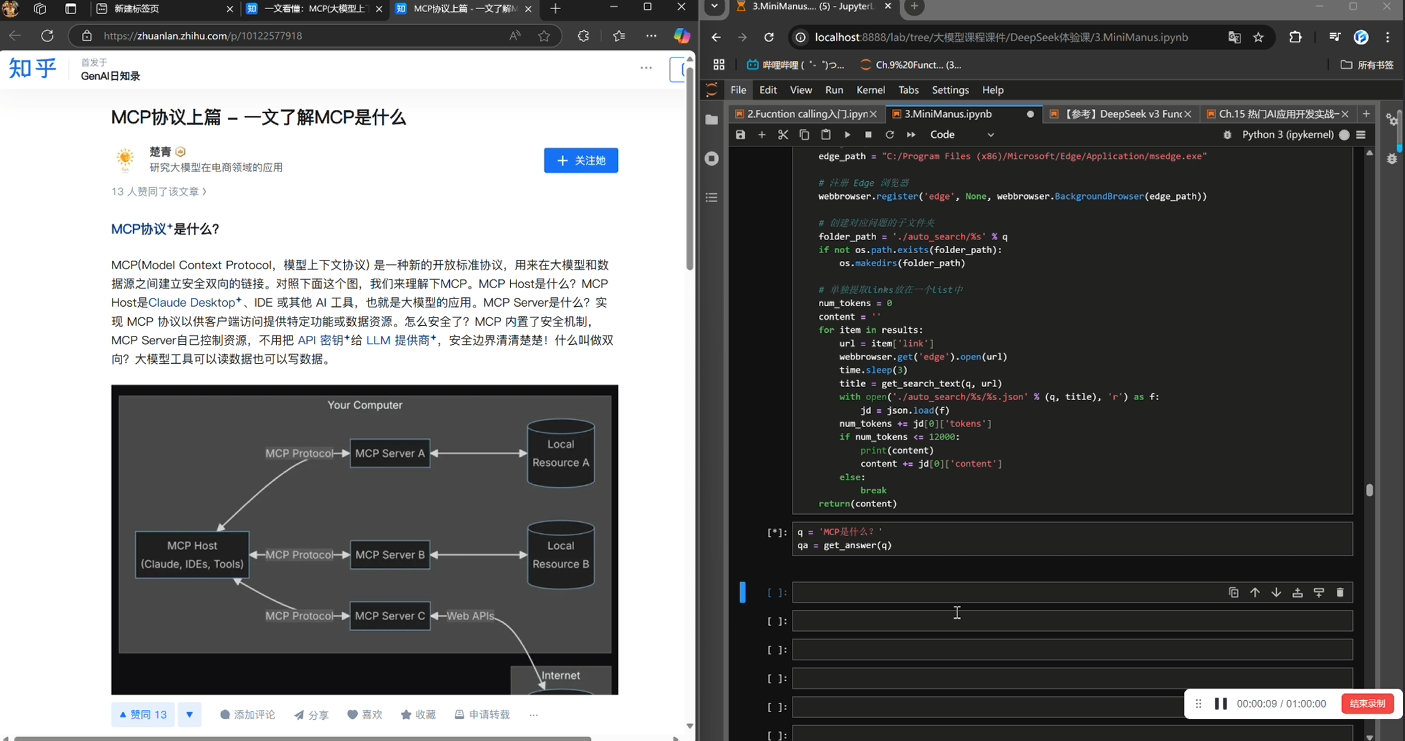Open the Run menu in JupyterLab
1405x741 pixels.
pos(834,90)
